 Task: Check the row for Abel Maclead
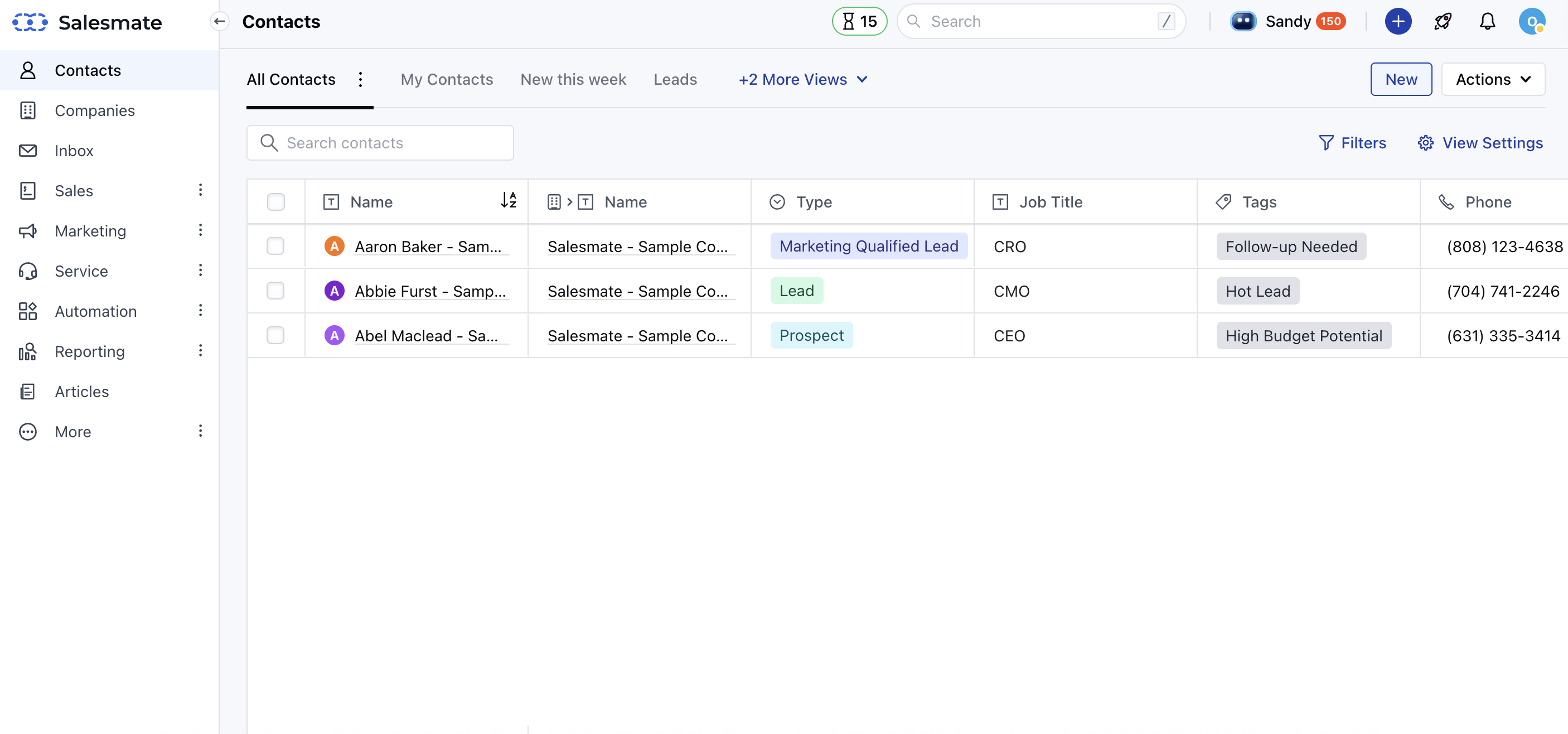[x=276, y=335]
